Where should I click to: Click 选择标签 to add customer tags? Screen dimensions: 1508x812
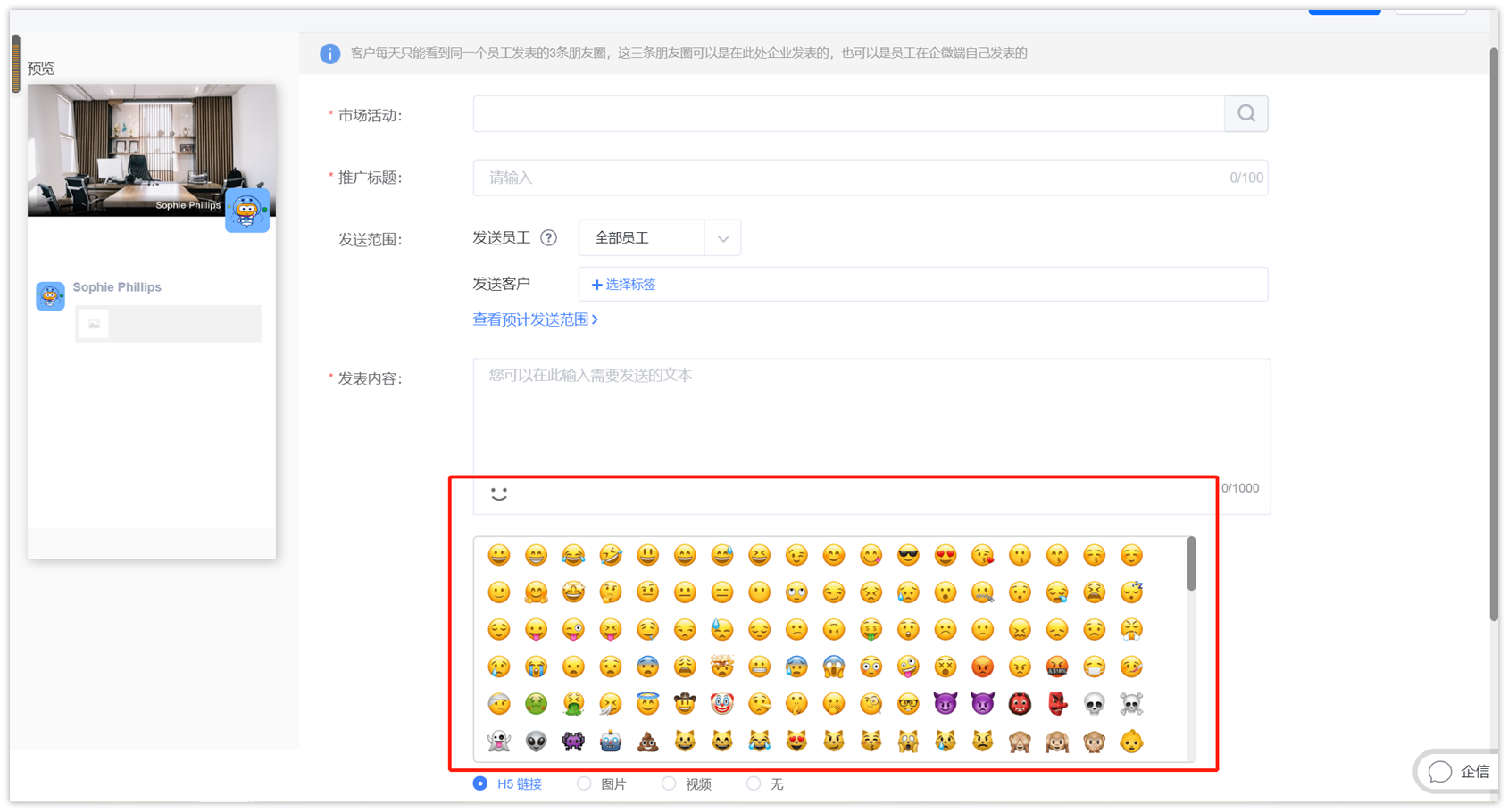(624, 285)
